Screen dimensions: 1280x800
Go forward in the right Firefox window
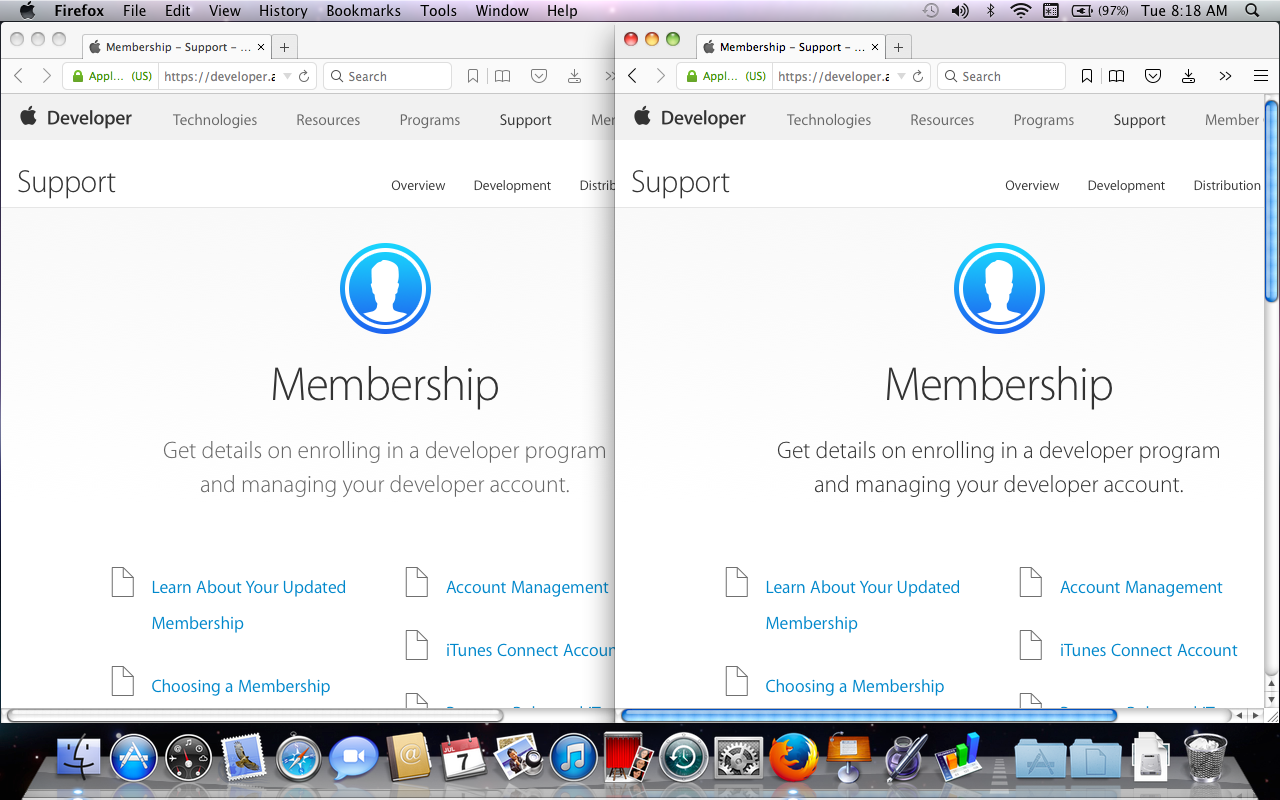point(660,76)
